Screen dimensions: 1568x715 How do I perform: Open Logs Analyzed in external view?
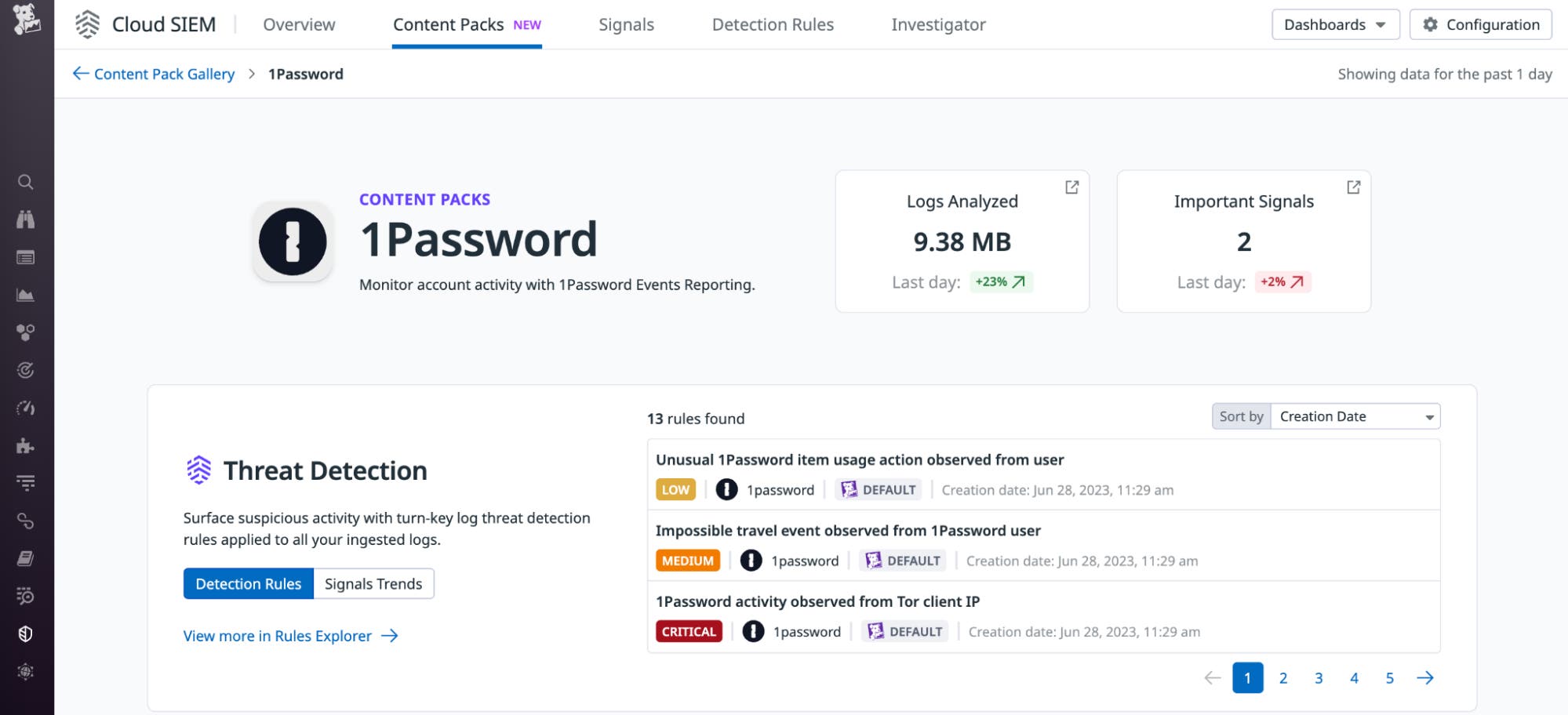point(1072,187)
